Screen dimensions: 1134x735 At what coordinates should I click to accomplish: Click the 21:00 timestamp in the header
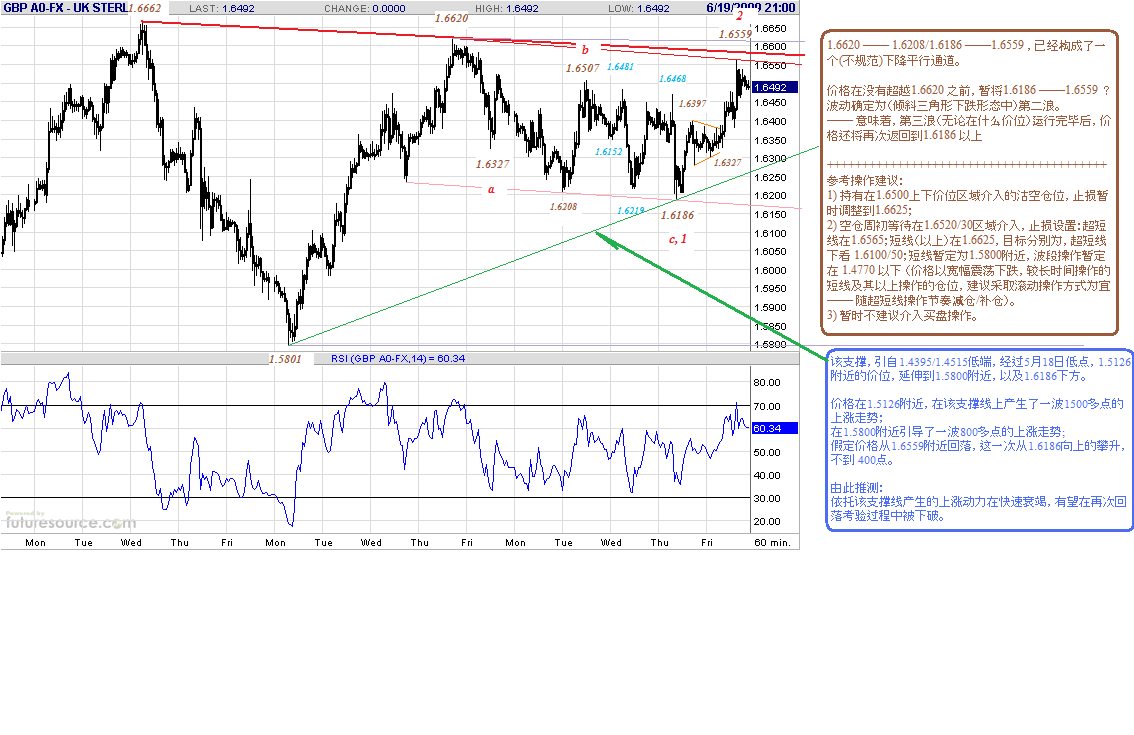pos(780,8)
